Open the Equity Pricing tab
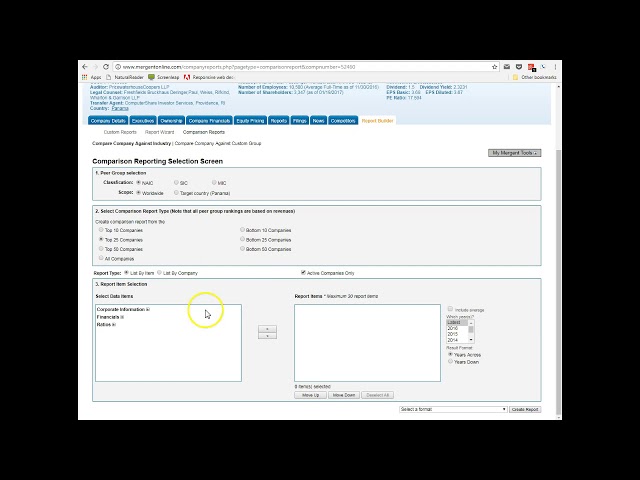Viewport: 640px width, 480px height. point(250,121)
